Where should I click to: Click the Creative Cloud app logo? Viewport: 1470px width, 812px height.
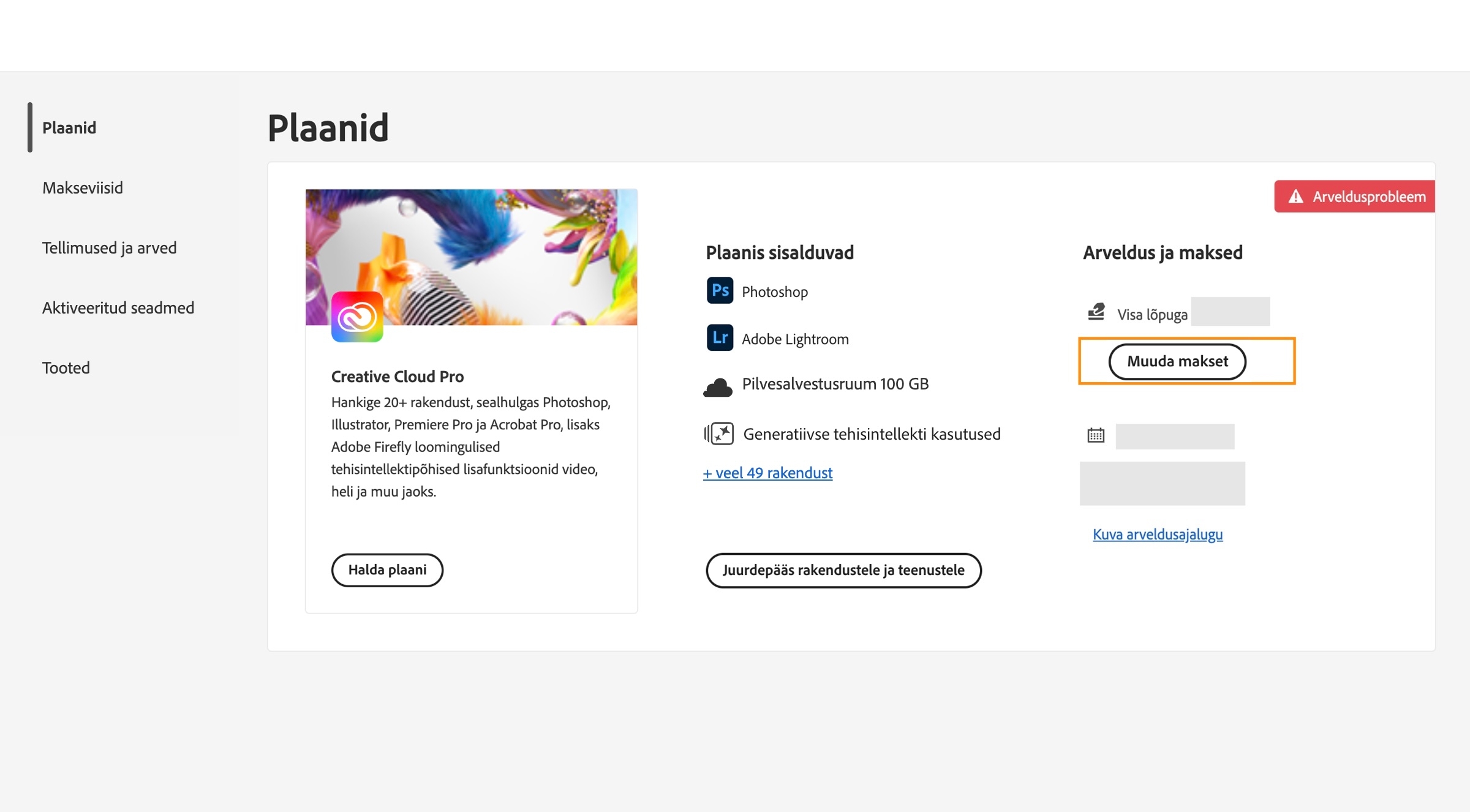(357, 317)
